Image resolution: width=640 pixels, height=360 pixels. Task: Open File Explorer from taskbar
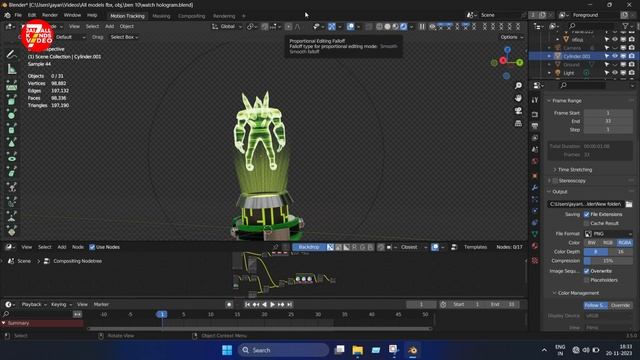coord(358,350)
